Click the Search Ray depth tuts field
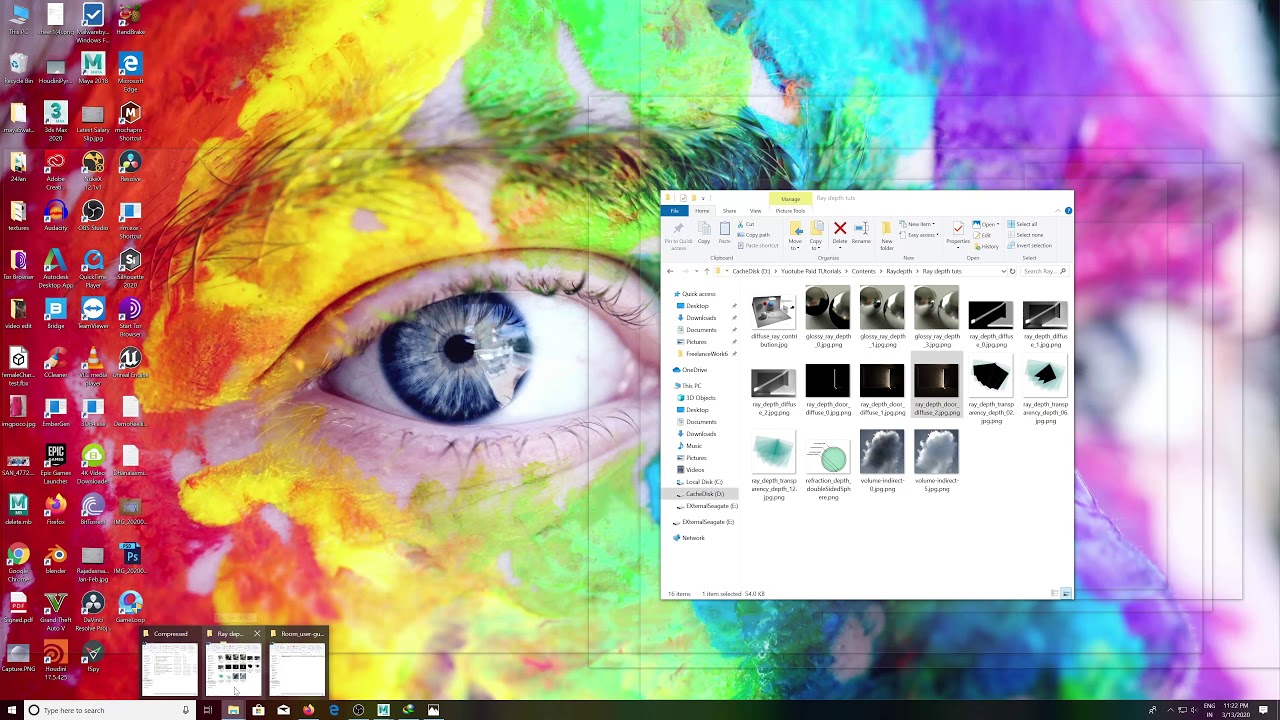The image size is (1280, 720). tap(1044, 271)
